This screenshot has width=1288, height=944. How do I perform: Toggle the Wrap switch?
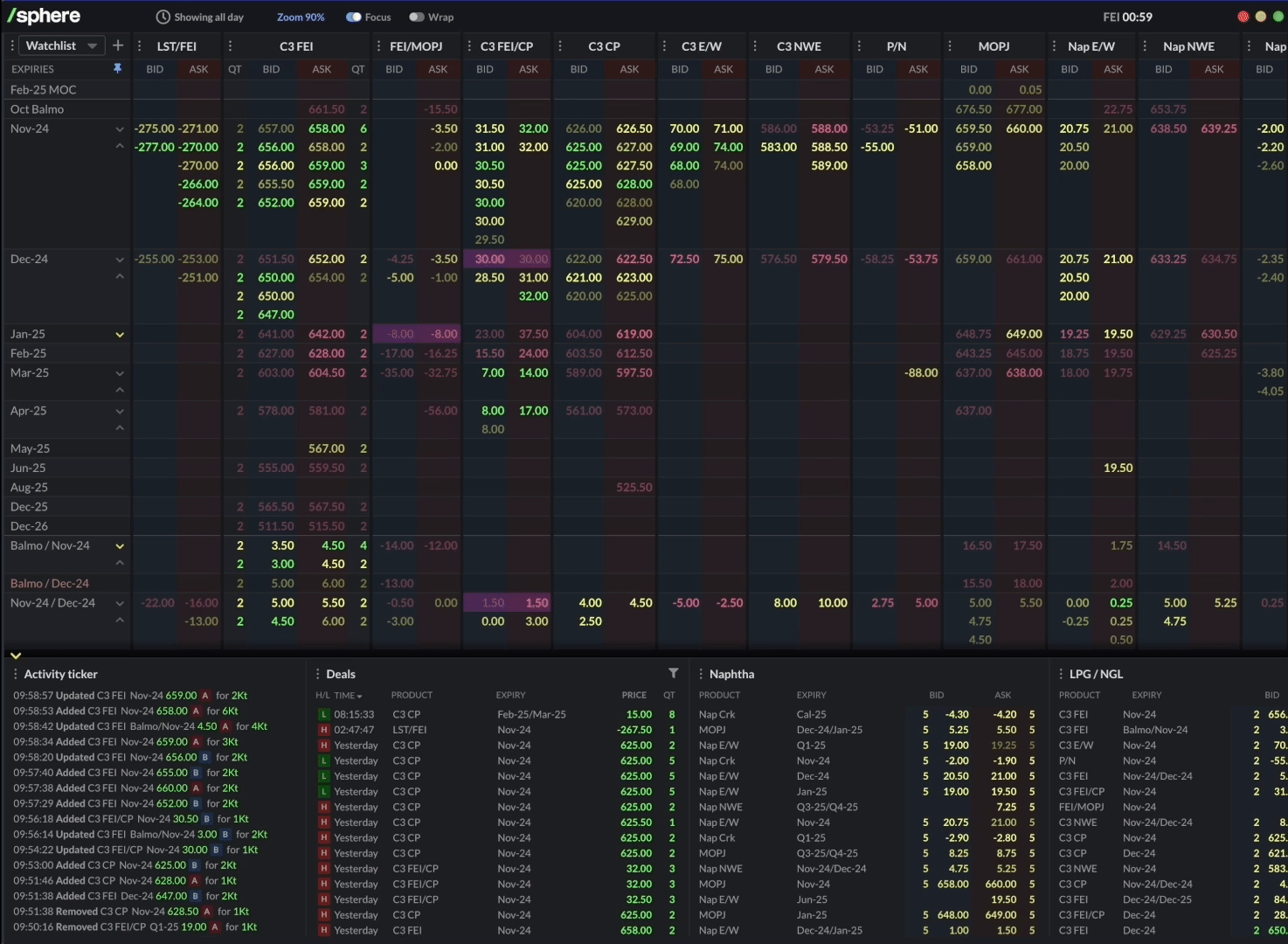416,17
